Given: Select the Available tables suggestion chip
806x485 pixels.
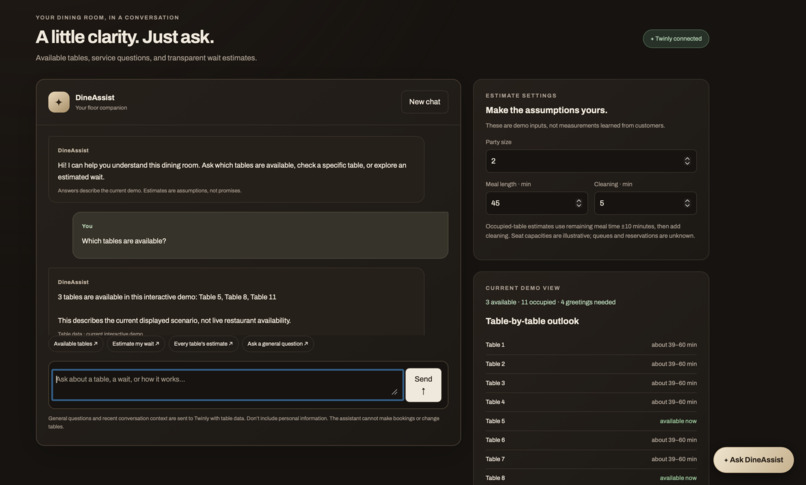Looking at the screenshot, I should tap(76, 344).
